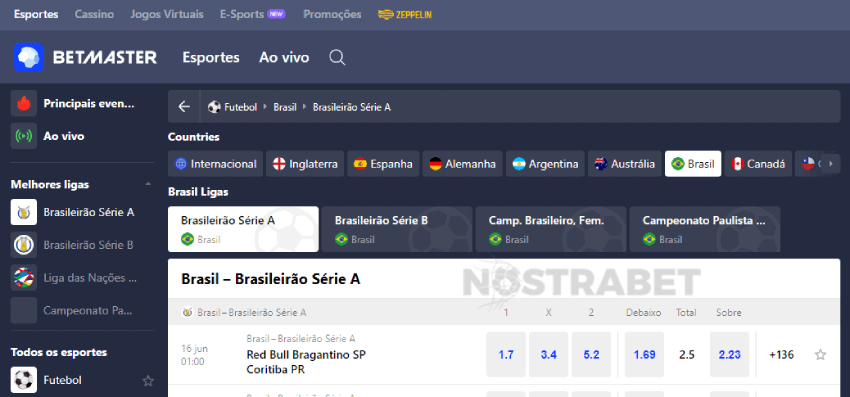Bet on away win odds 5.2
Viewport: 850px width, 397px height.
591,355
